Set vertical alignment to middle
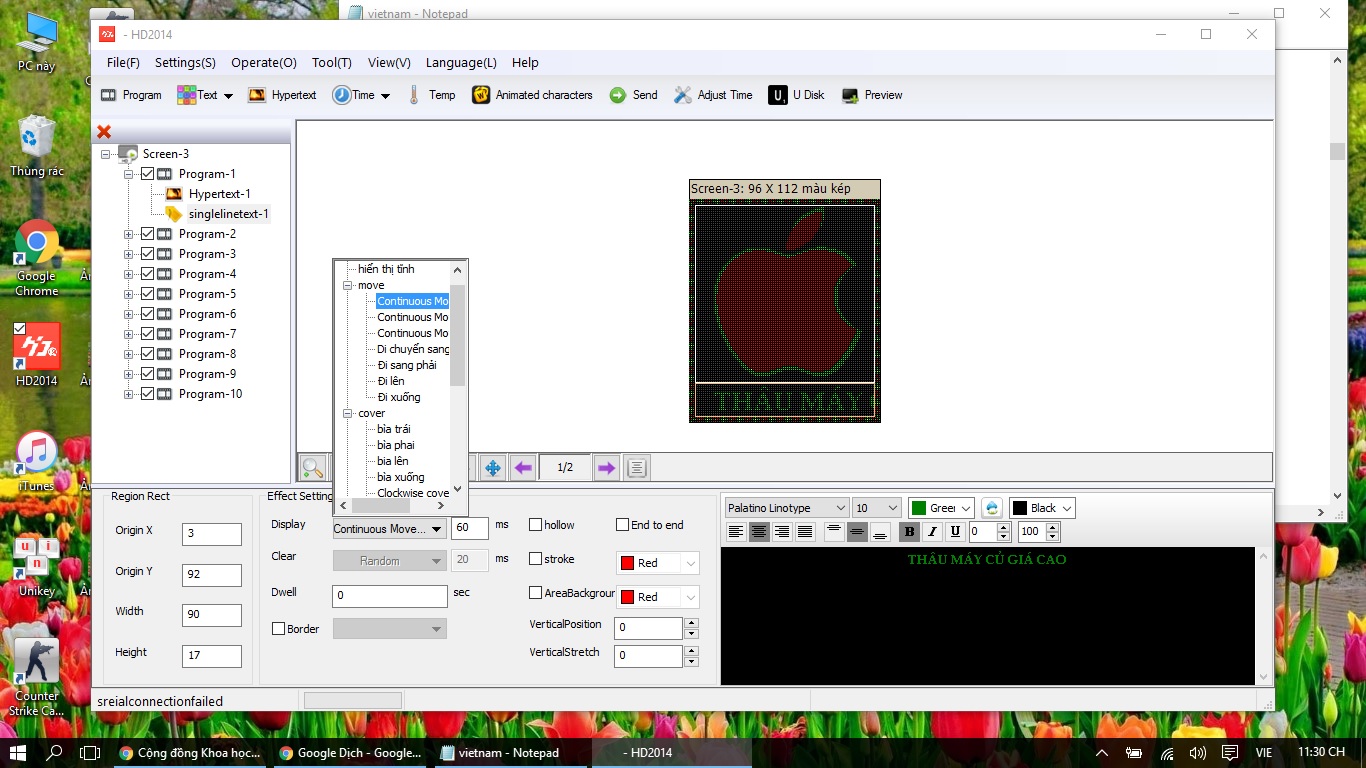 [857, 532]
